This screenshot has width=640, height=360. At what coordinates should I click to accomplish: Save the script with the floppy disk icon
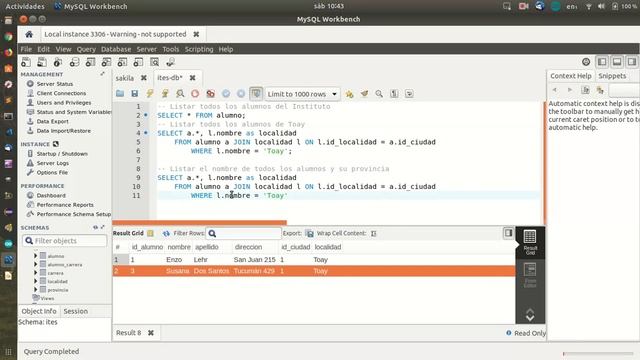tap(135, 94)
